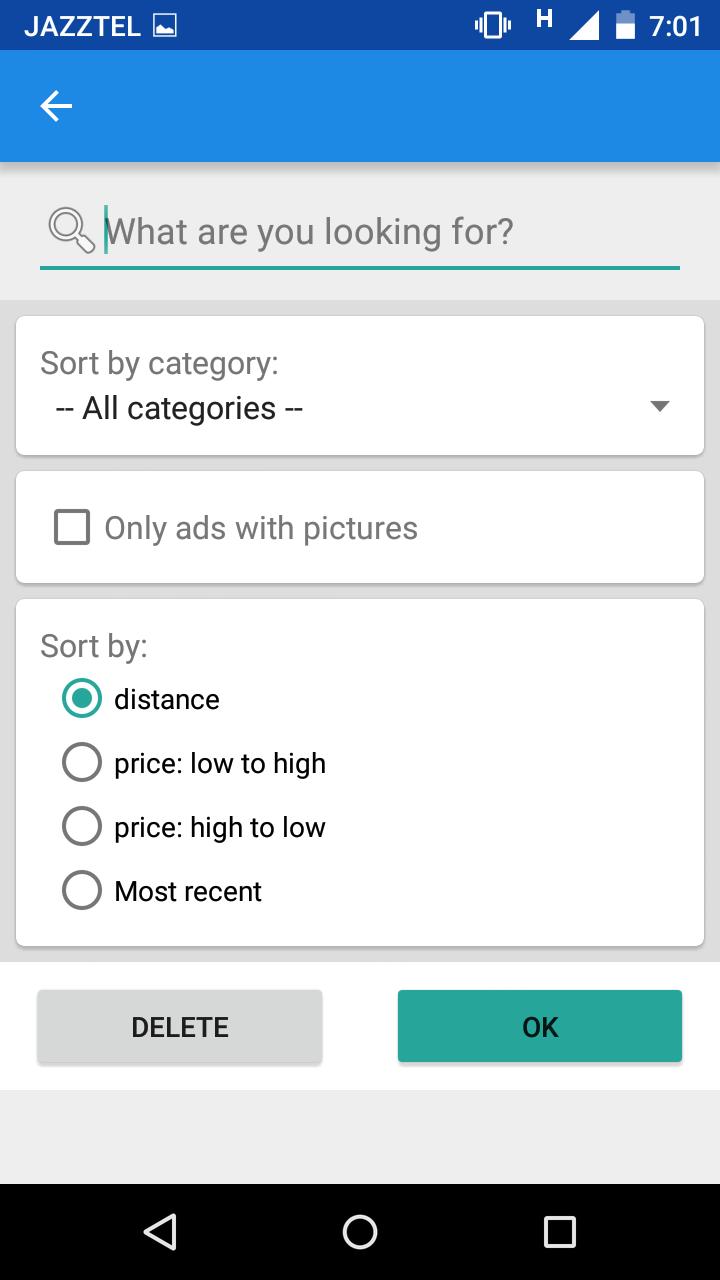Tap the signal strength icon

(583, 26)
